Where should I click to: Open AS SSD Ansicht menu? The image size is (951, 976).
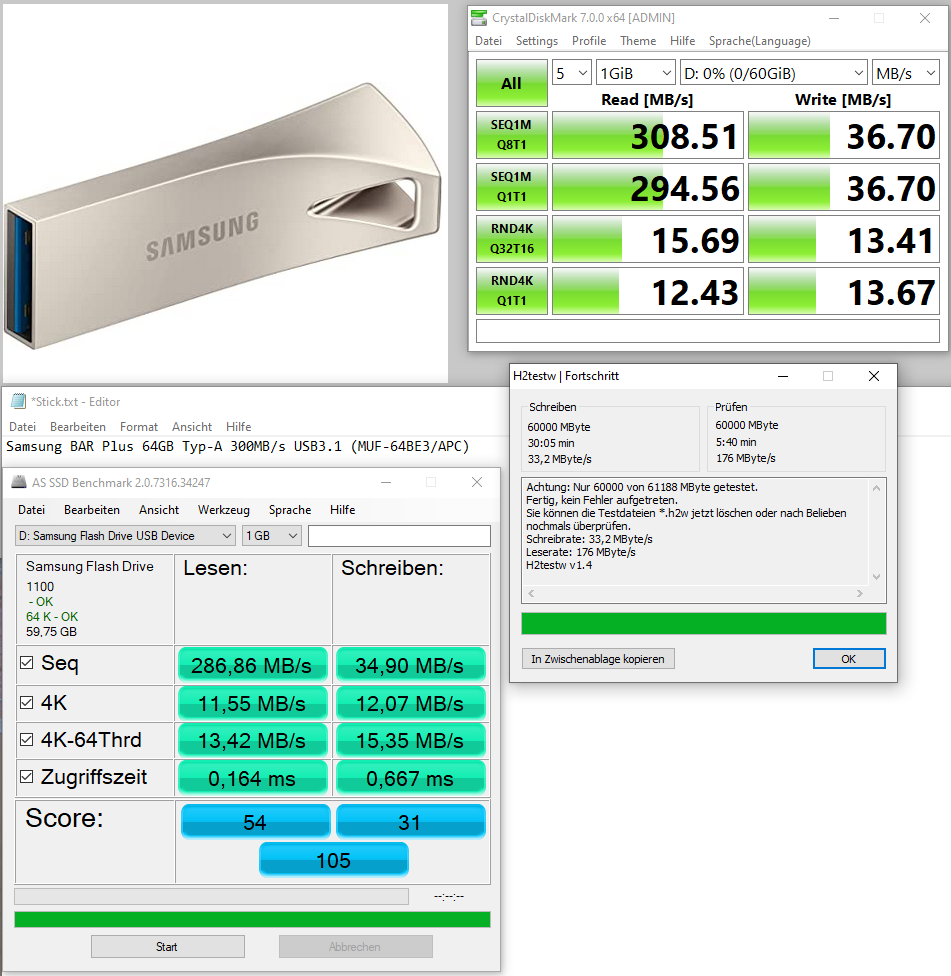(x=159, y=510)
